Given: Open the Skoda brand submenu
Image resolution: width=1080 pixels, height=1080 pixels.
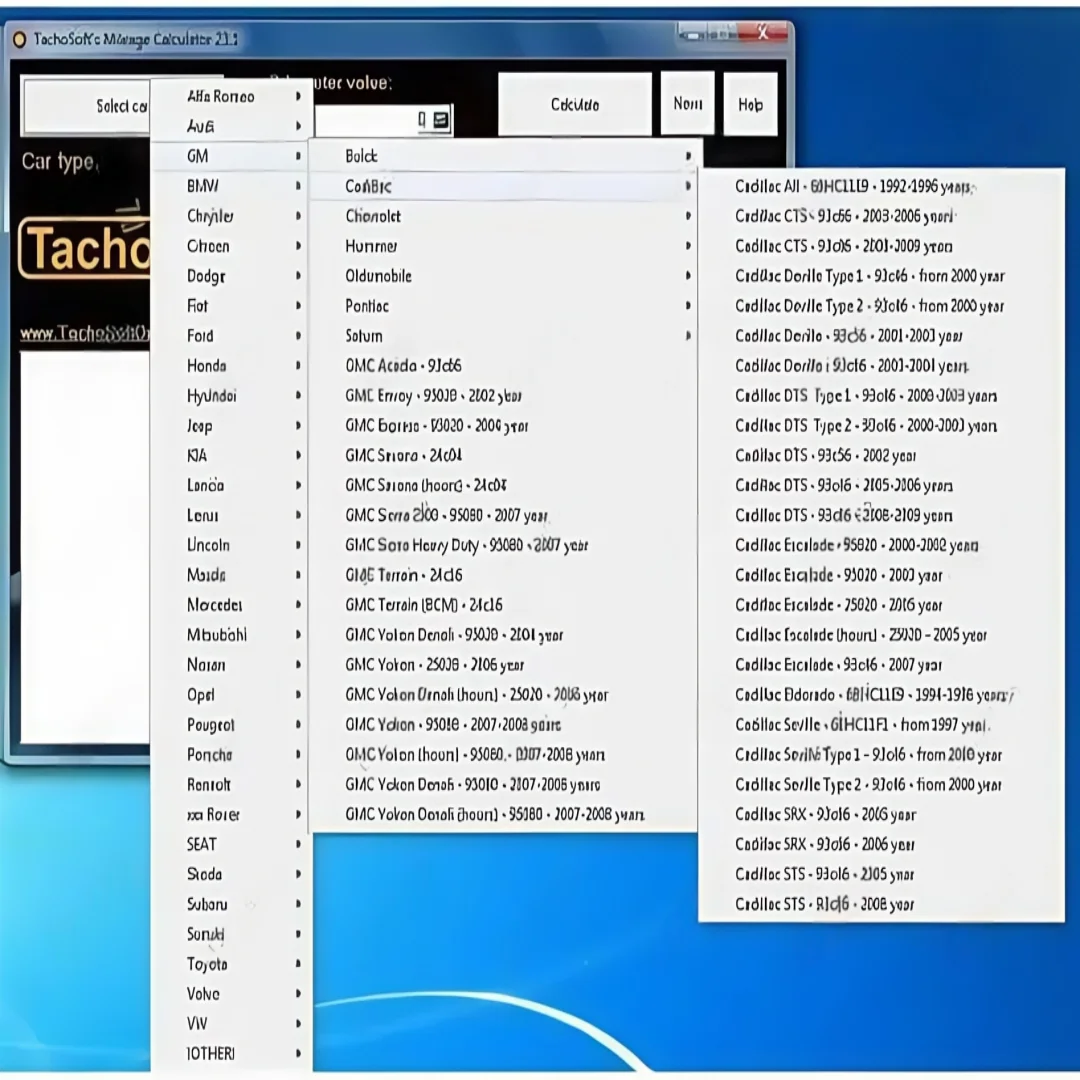Looking at the screenshot, I should pyautogui.click(x=231, y=875).
